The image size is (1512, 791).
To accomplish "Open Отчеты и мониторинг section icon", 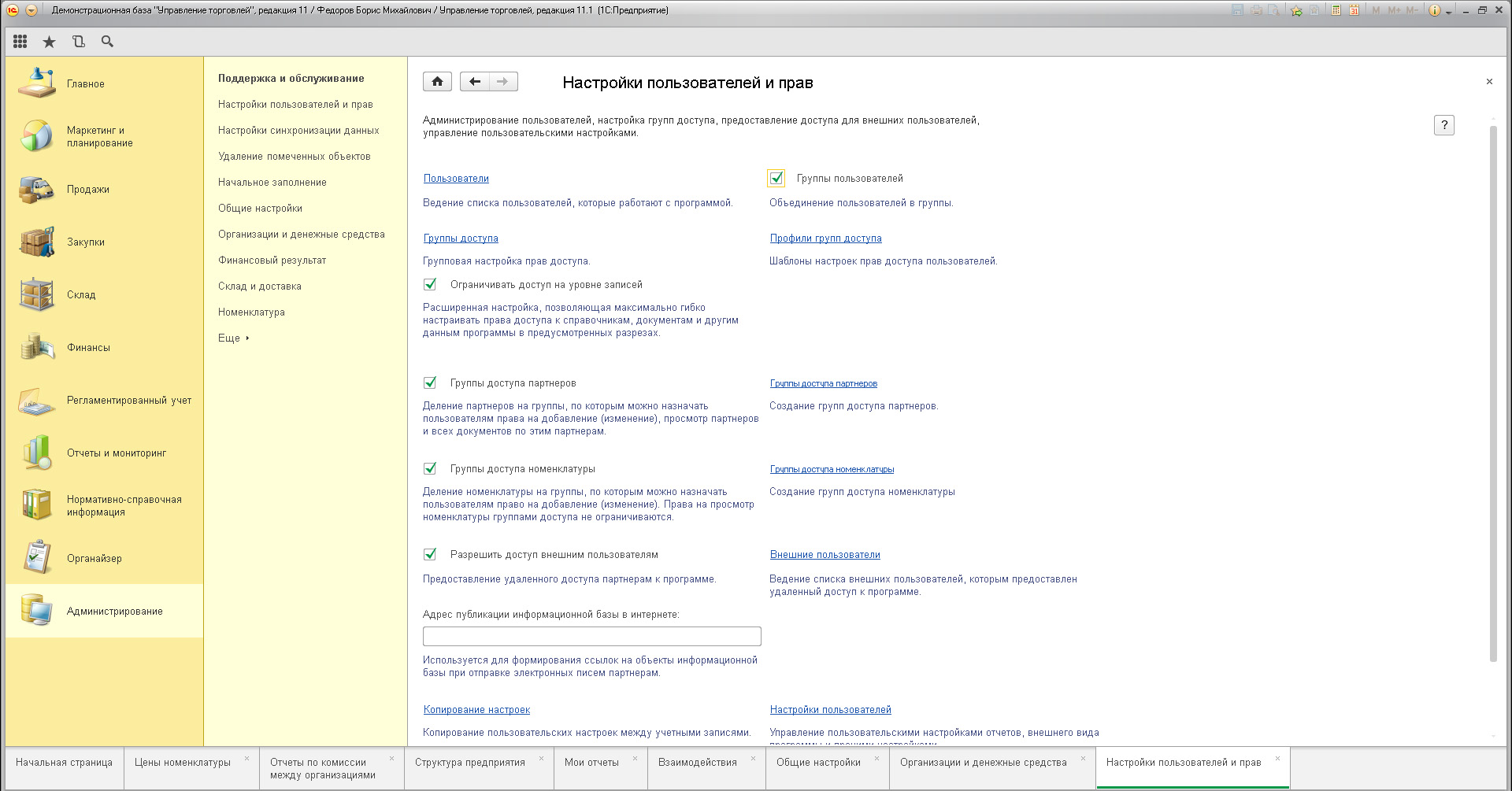I will coord(37,453).
